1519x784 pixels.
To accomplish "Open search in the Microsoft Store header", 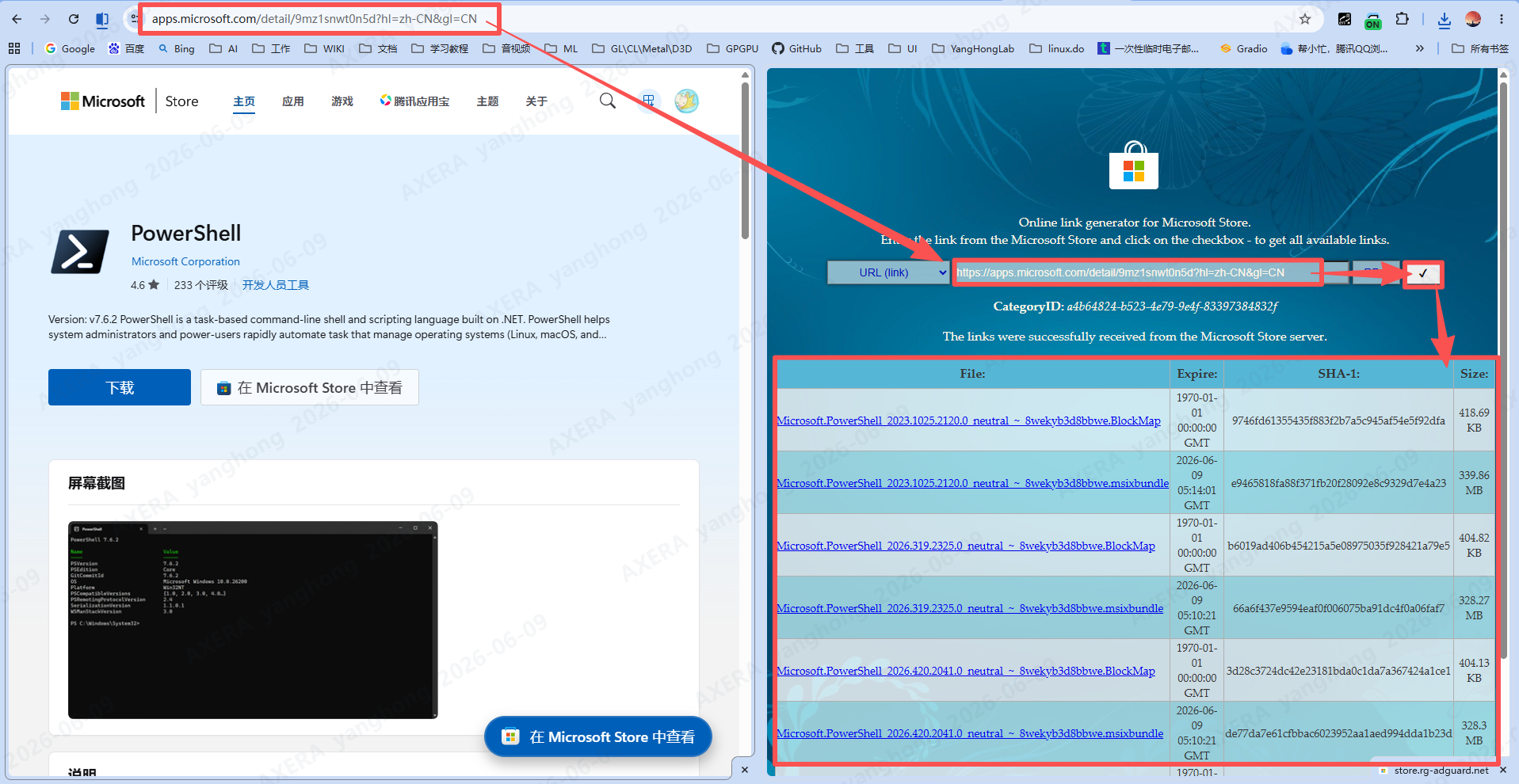I will coord(608,101).
